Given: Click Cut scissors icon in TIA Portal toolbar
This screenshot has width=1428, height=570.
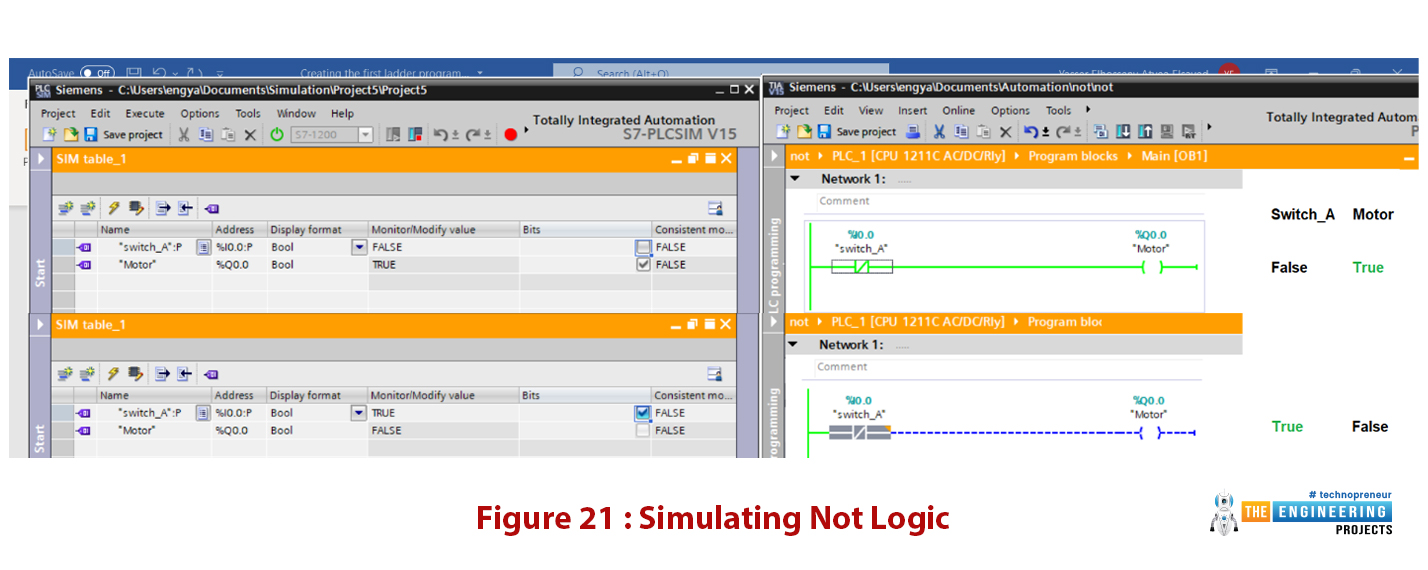Looking at the screenshot, I should 939,131.
